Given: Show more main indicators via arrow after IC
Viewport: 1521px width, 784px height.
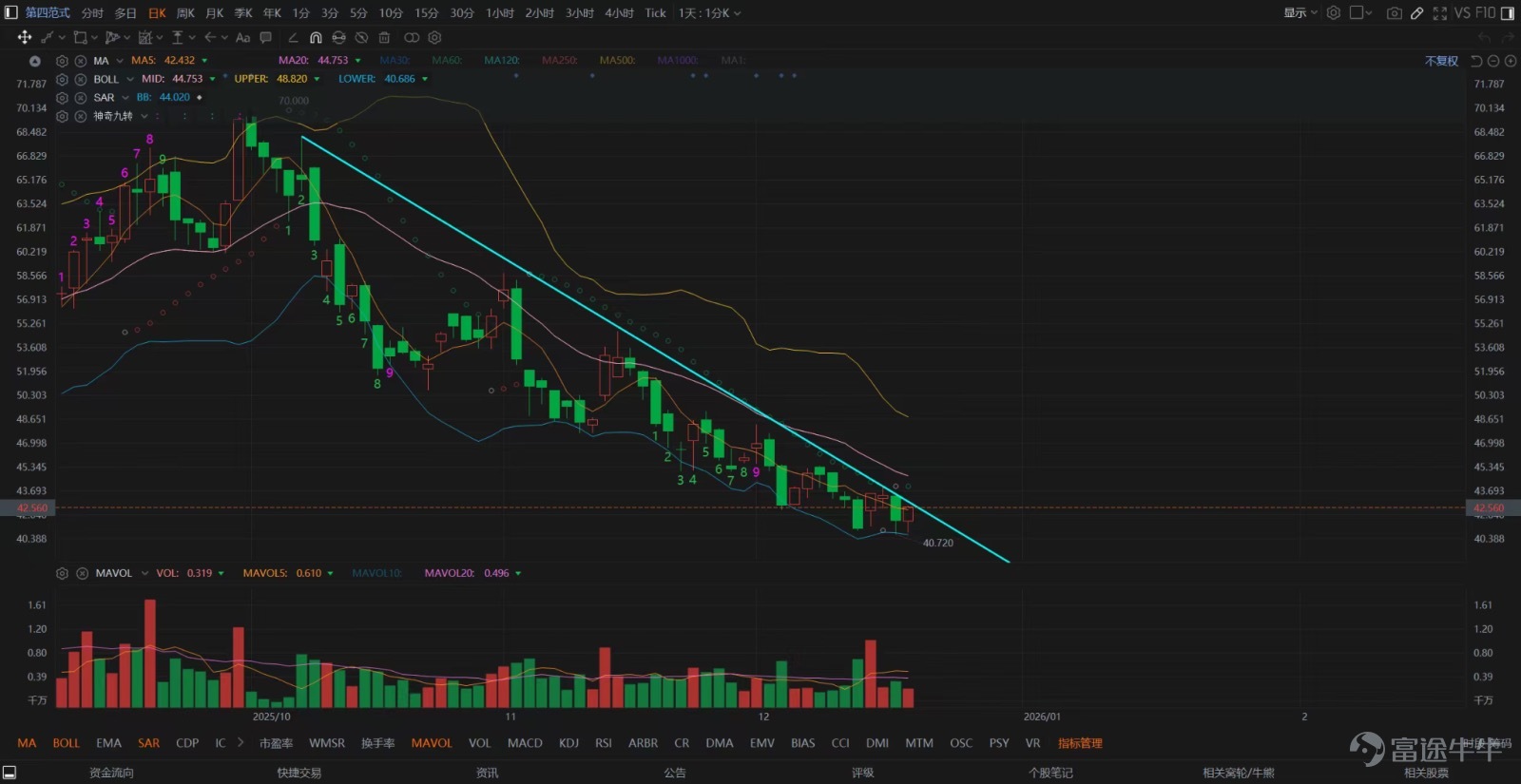Looking at the screenshot, I should [x=240, y=742].
